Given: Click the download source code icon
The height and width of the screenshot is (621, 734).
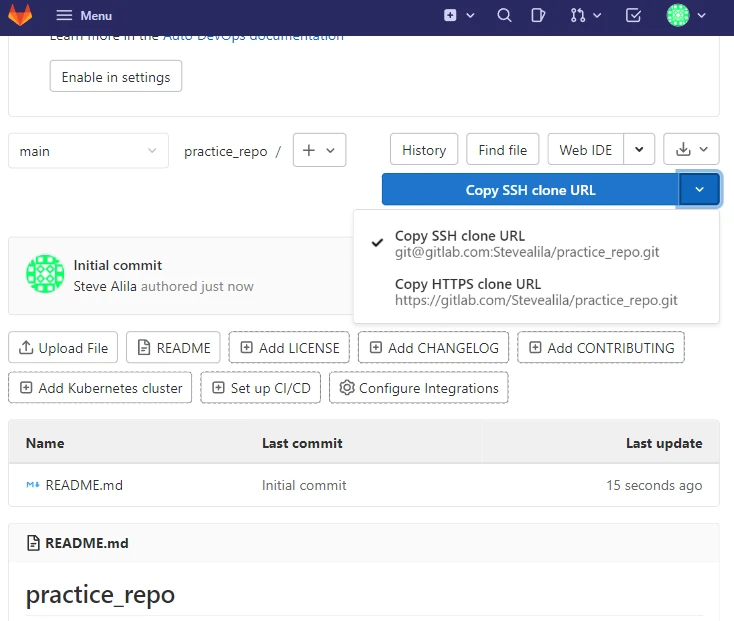Looking at the screenshot, I should 691,150.
